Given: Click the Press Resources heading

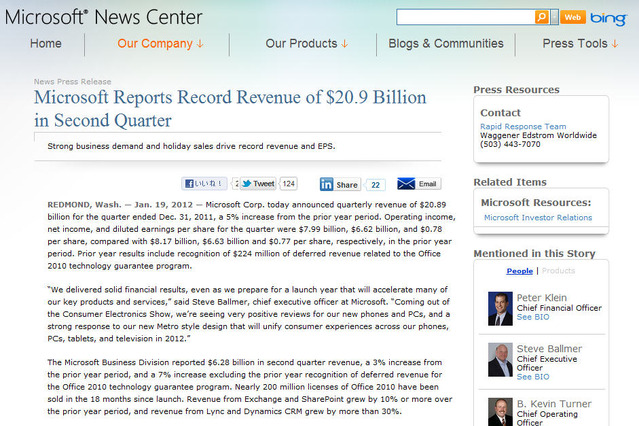Looking at the screenshot, I should (x=516, y=90).
